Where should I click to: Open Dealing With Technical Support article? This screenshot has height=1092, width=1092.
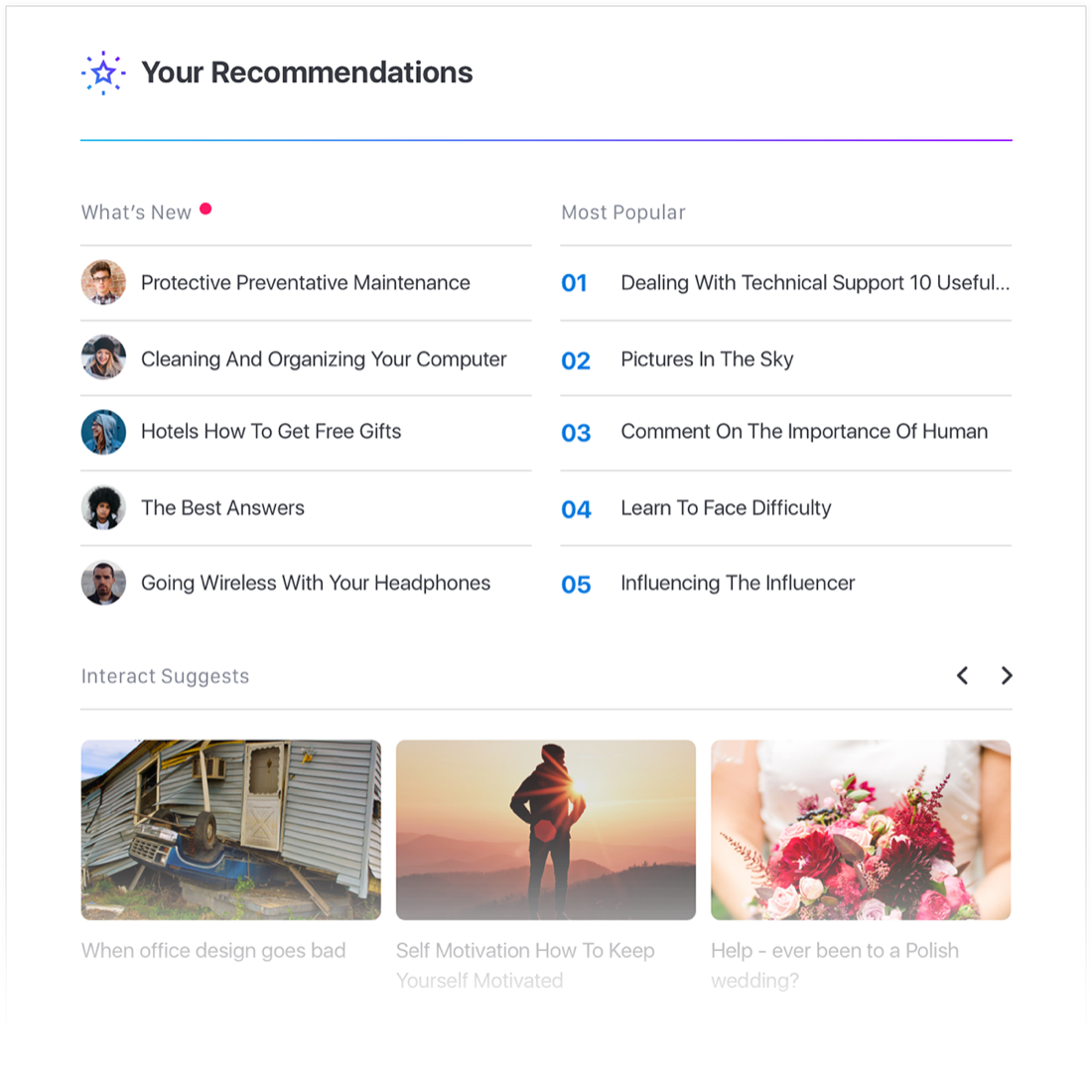815,283
